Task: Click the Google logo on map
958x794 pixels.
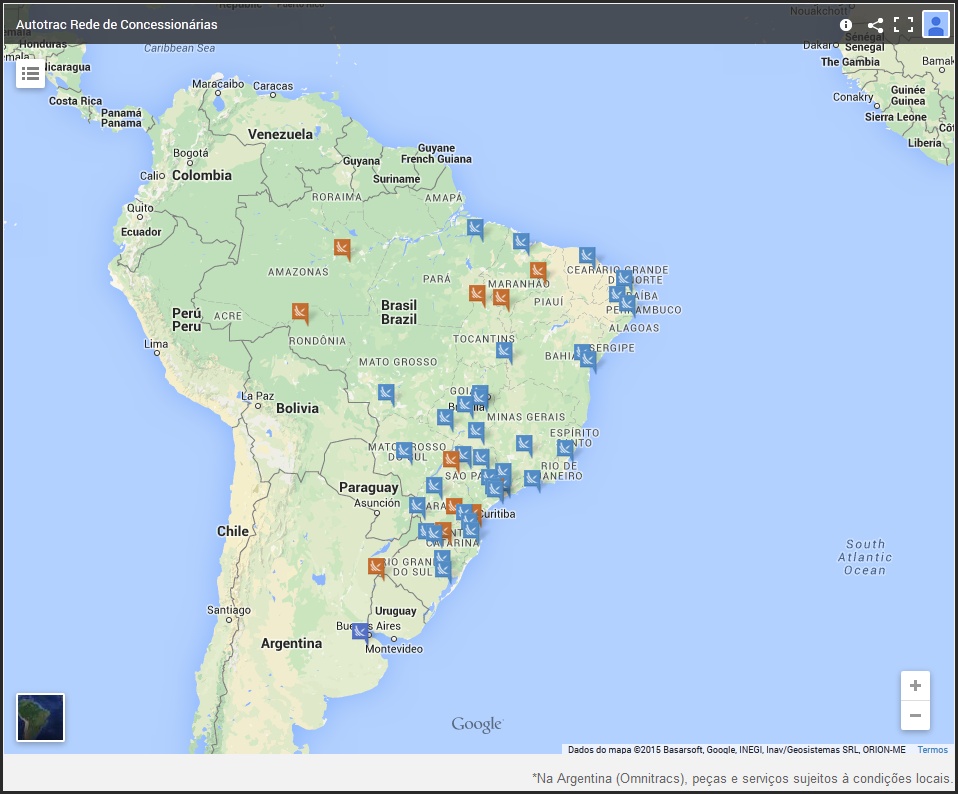Action: [477, 724]
